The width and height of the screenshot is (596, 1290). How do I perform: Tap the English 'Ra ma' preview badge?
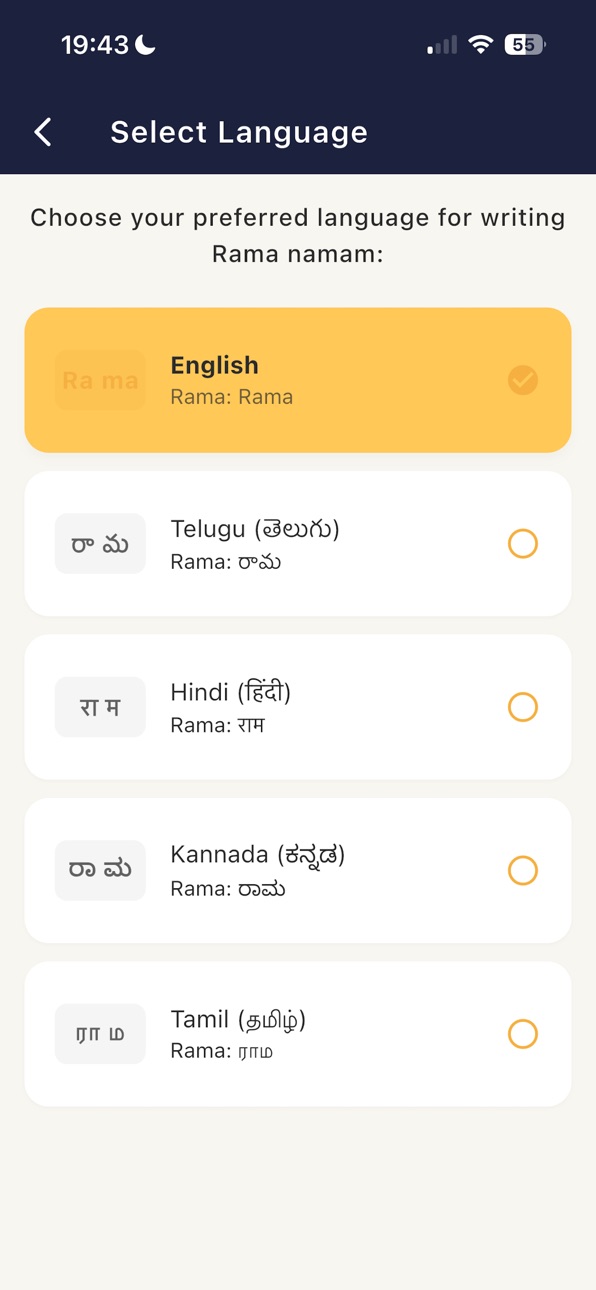[100, 380]
